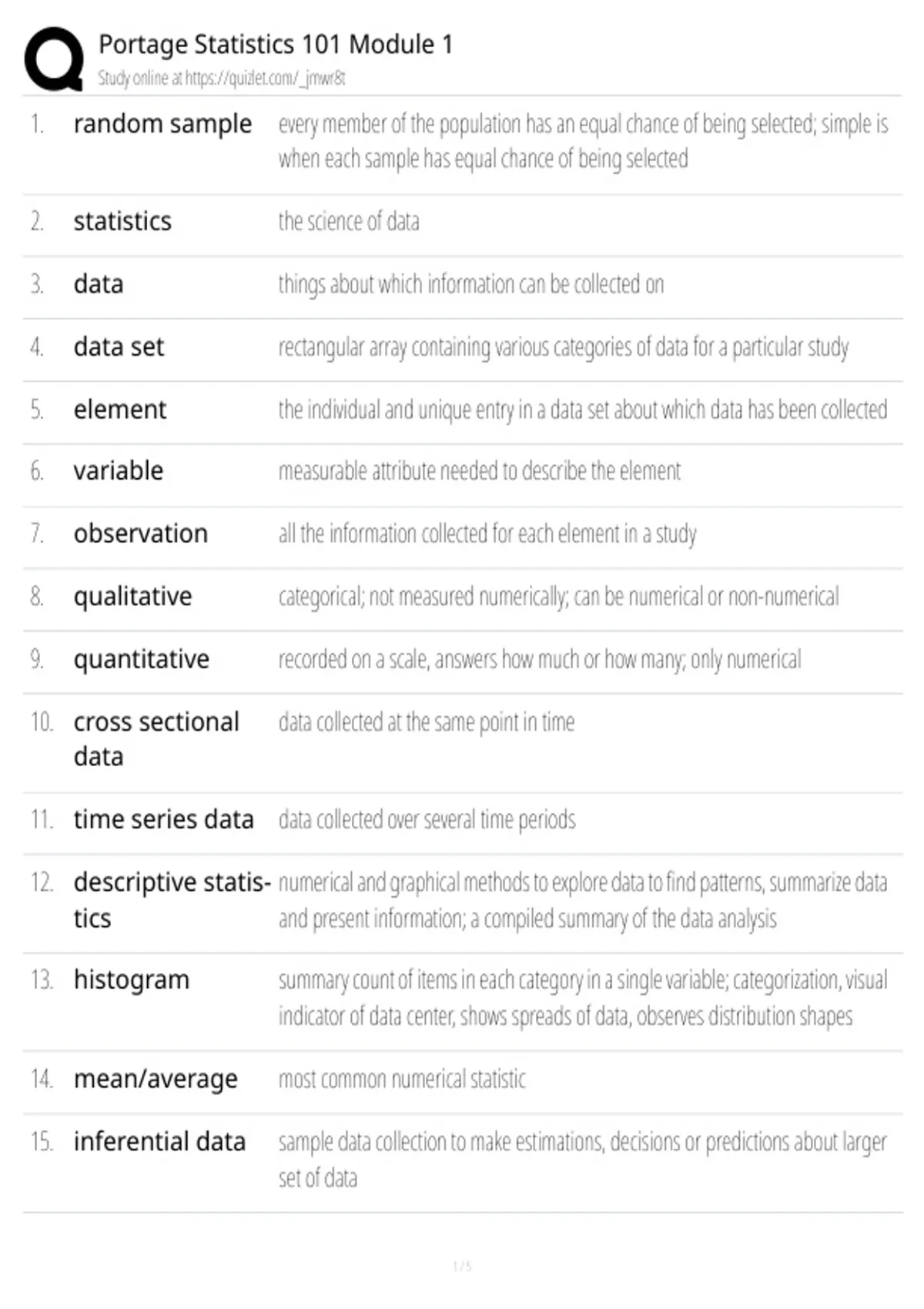
Task: Open the quizlet.com study link
Action: pos(265,78)
